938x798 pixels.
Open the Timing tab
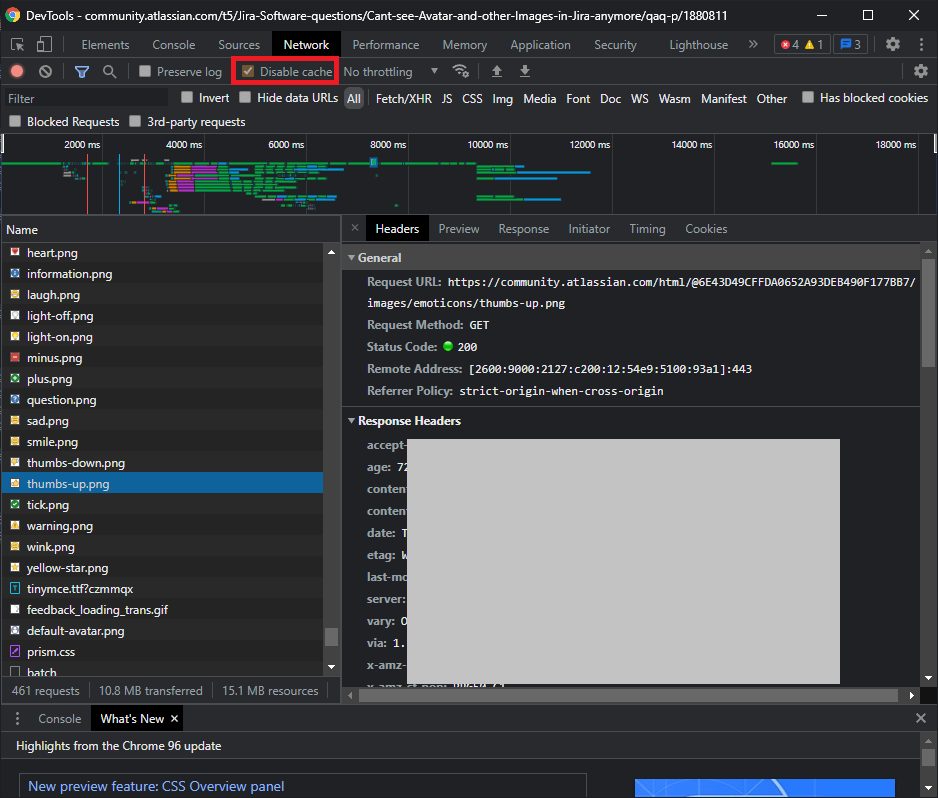tap(647, 229)
